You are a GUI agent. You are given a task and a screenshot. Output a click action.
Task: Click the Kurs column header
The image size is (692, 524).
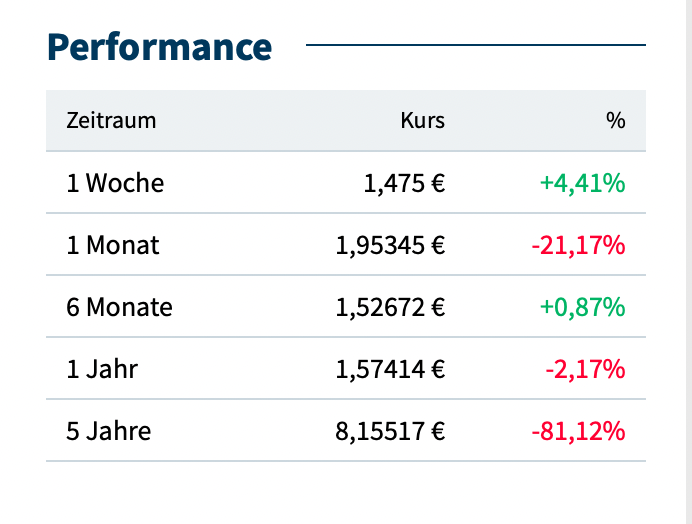(x=422, y=121)
